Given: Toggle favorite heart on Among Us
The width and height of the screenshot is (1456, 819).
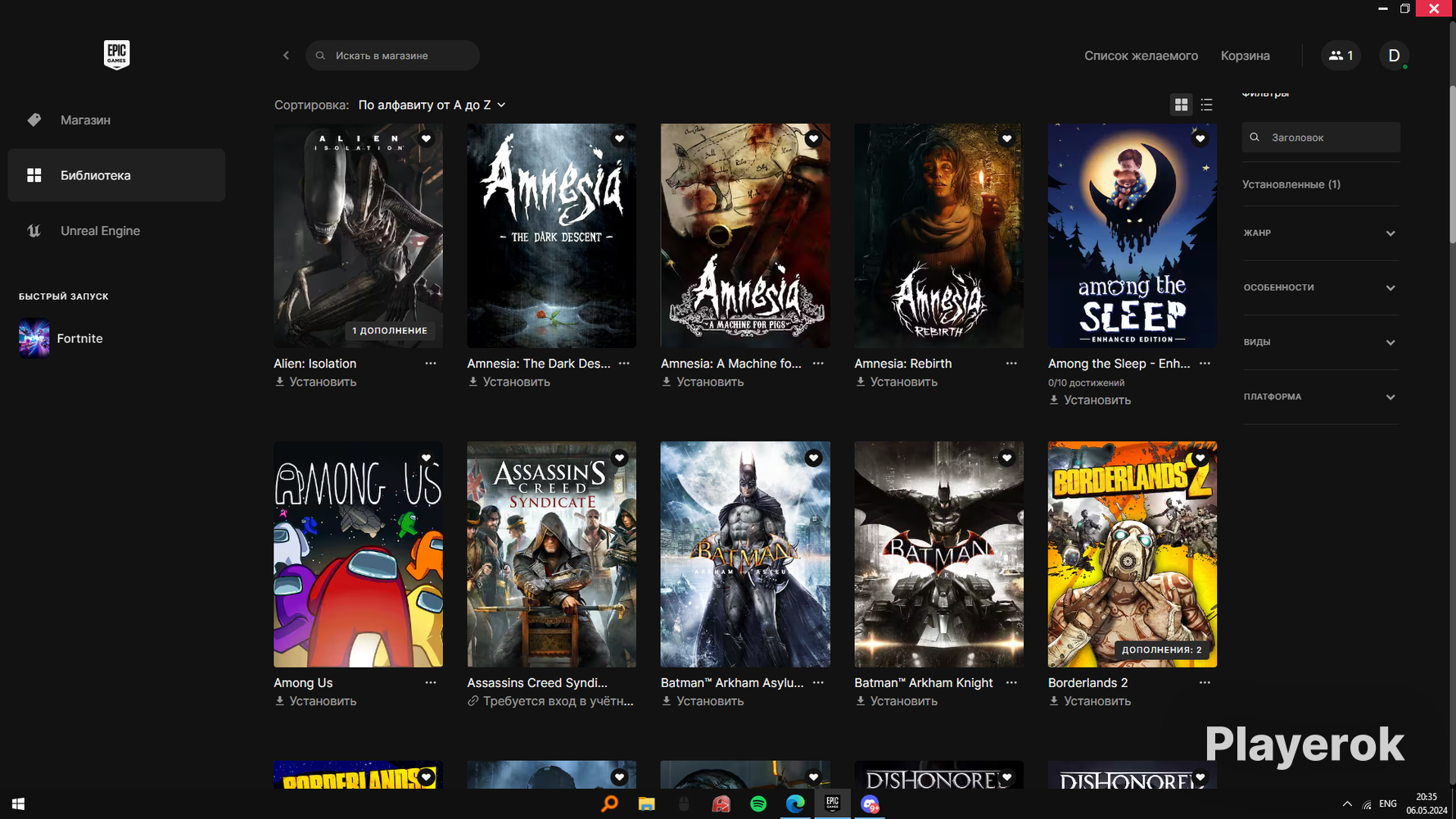Looking at the screenshot, I should tap(426, 459).
